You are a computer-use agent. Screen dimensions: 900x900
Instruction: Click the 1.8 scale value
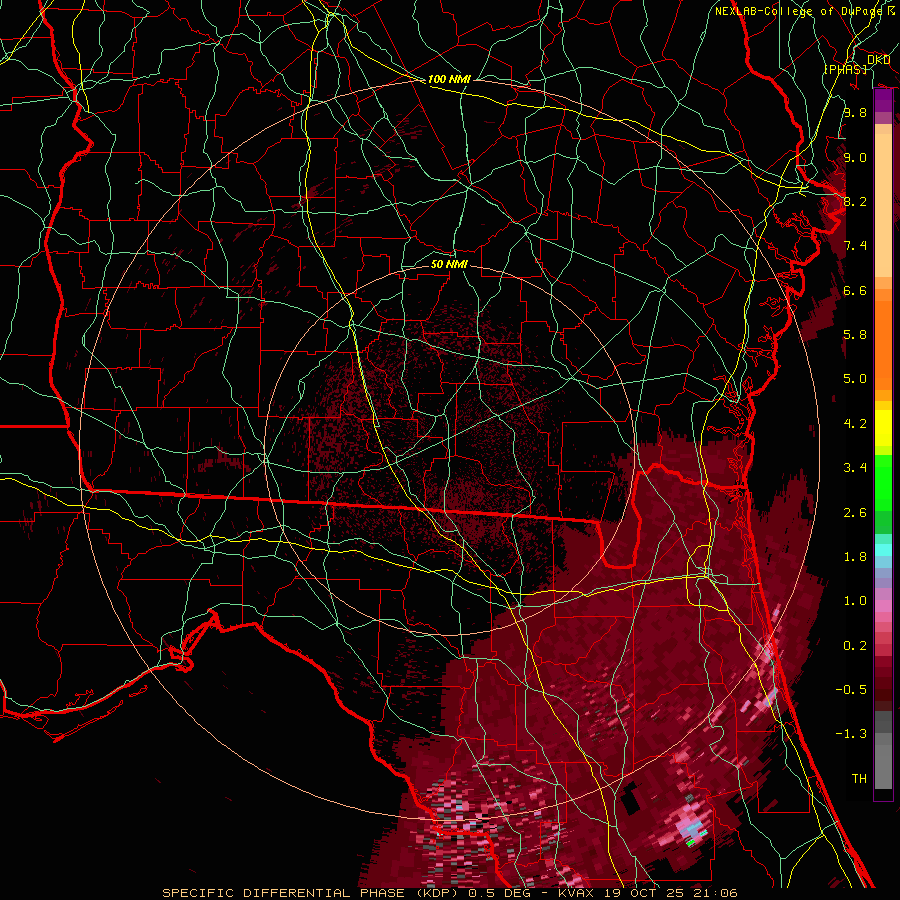tap(855, 557)
